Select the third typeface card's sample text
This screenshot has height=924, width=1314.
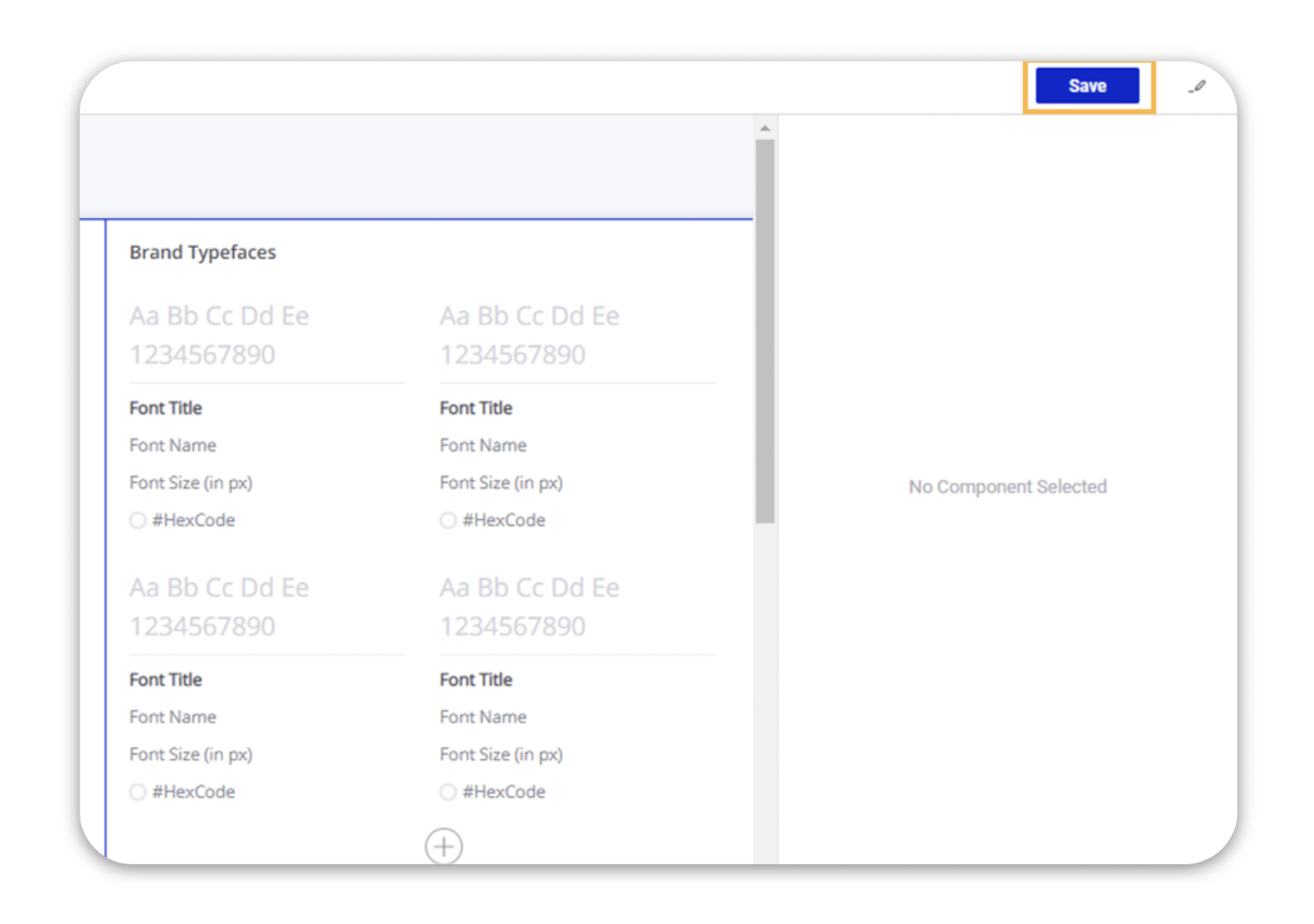pos(219,606)
